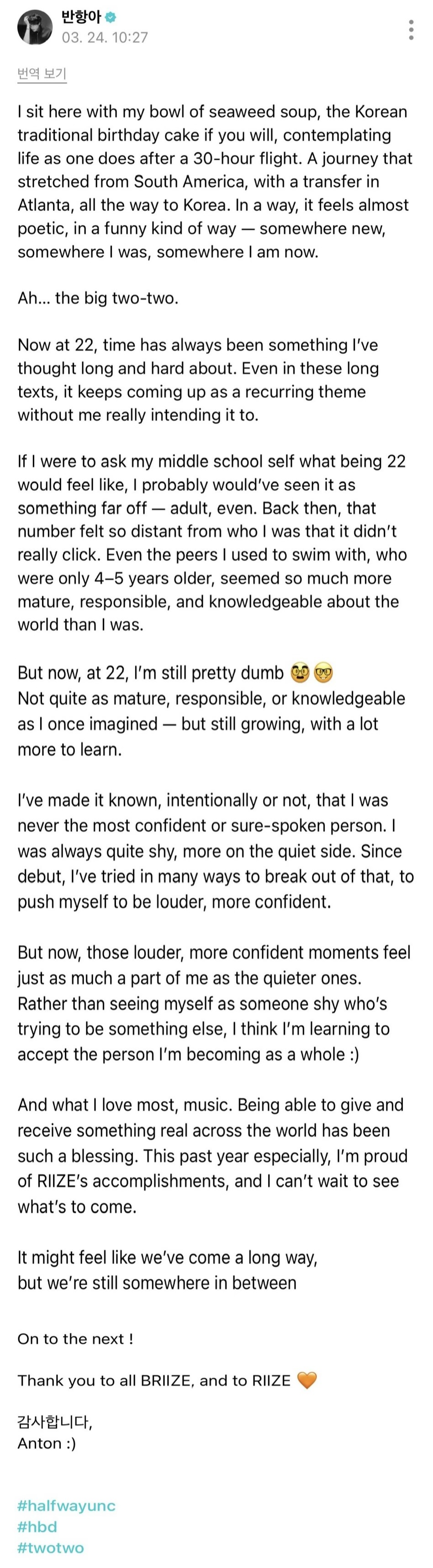Click the second nerd-face emoji after "dumb"

(323, 673)
